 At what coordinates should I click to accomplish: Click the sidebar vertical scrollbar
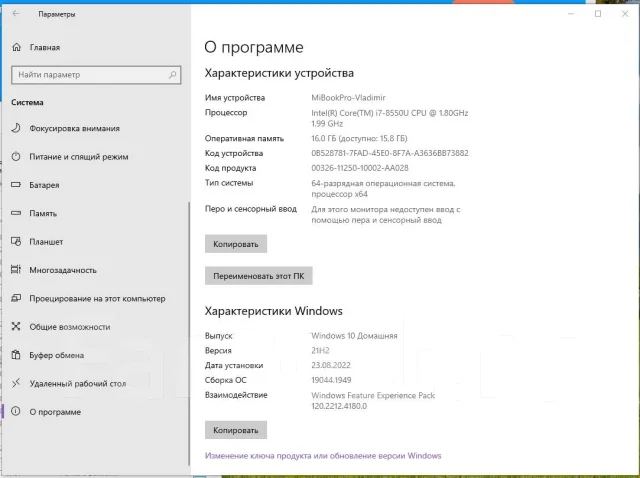click(x=189, y=333)
